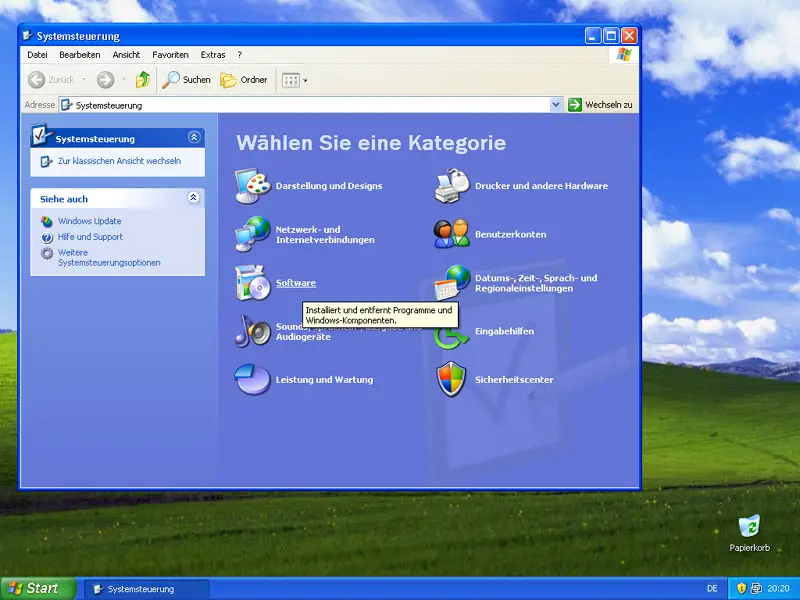The height and width of the screenshot is (600, 800).
Task: Open the Suchen search tool
Action: pos(186,80)
